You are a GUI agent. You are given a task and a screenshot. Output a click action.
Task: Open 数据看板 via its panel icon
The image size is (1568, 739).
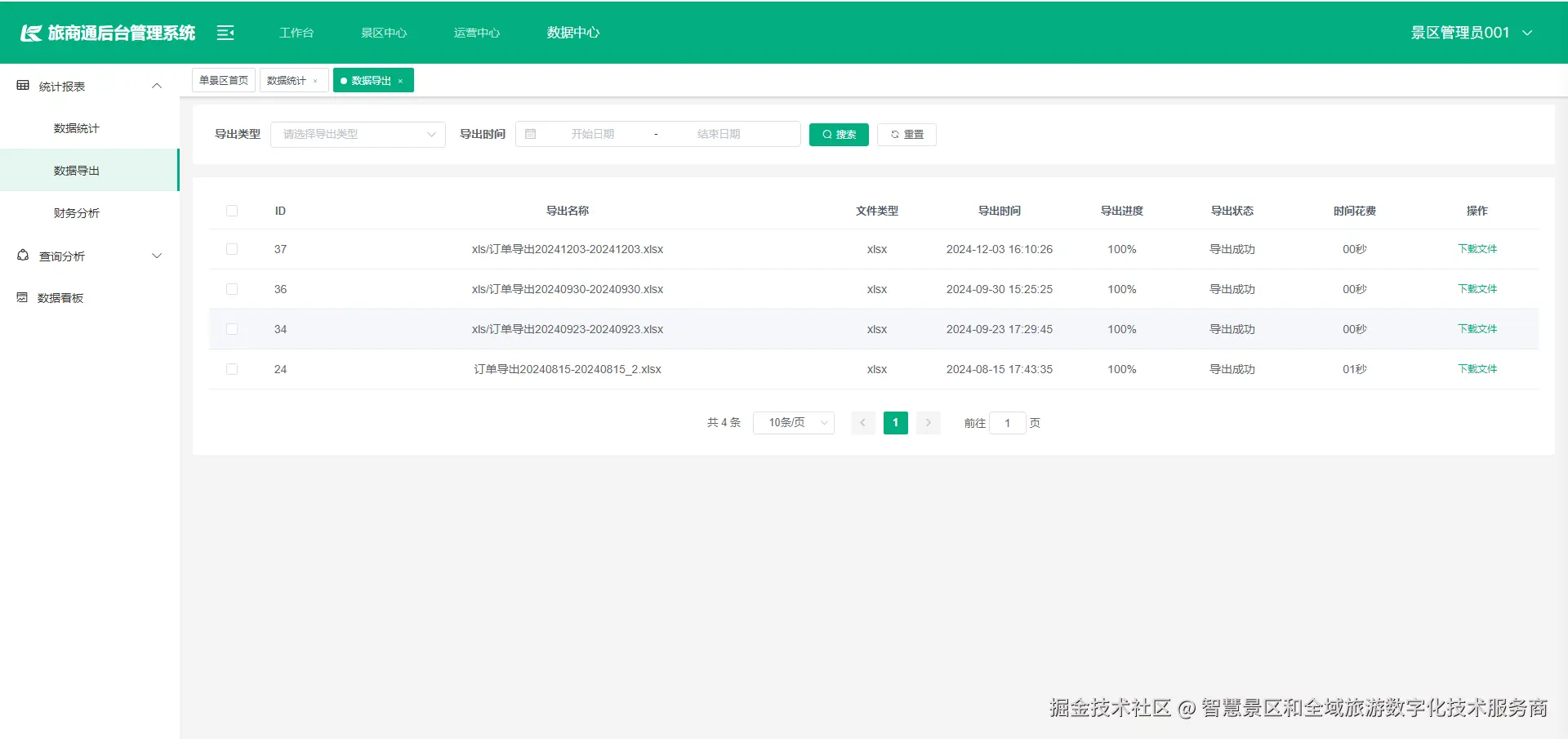pos(22,297)
